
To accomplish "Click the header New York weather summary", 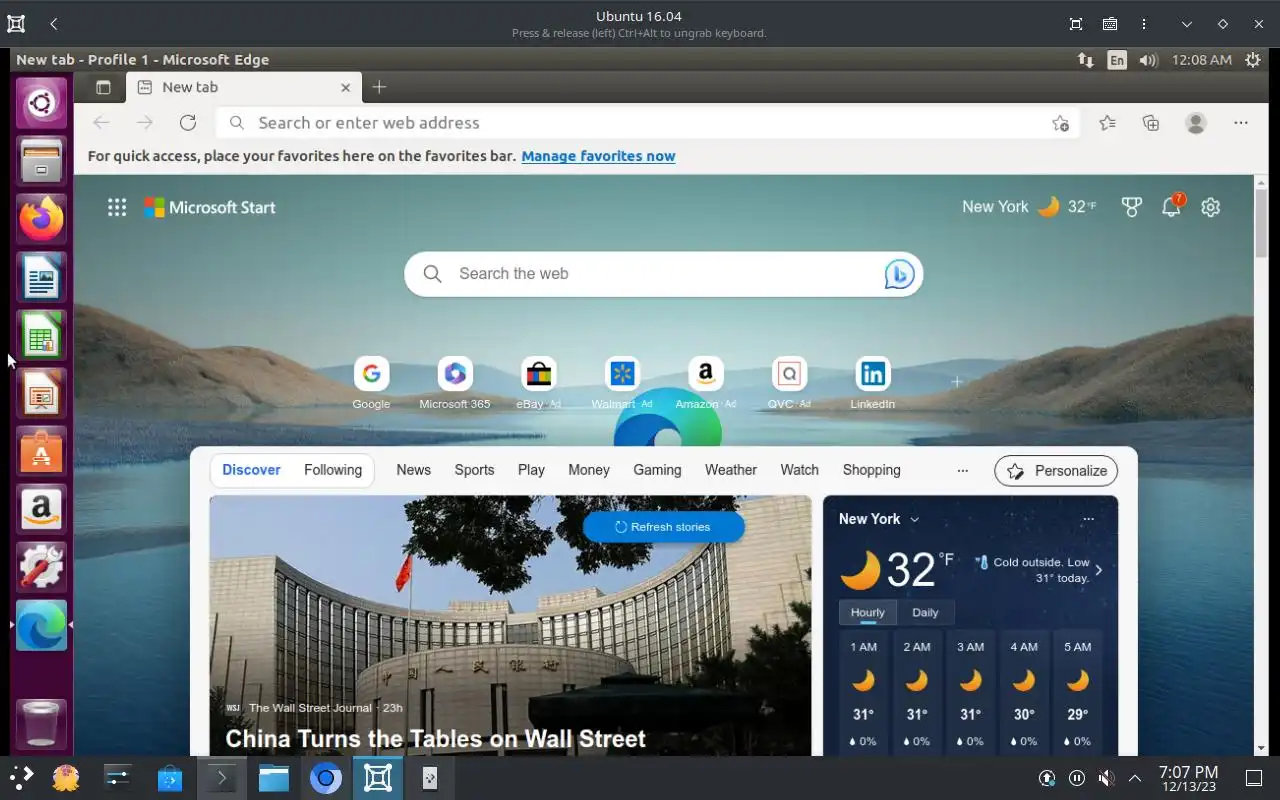I will (1029, 207).
